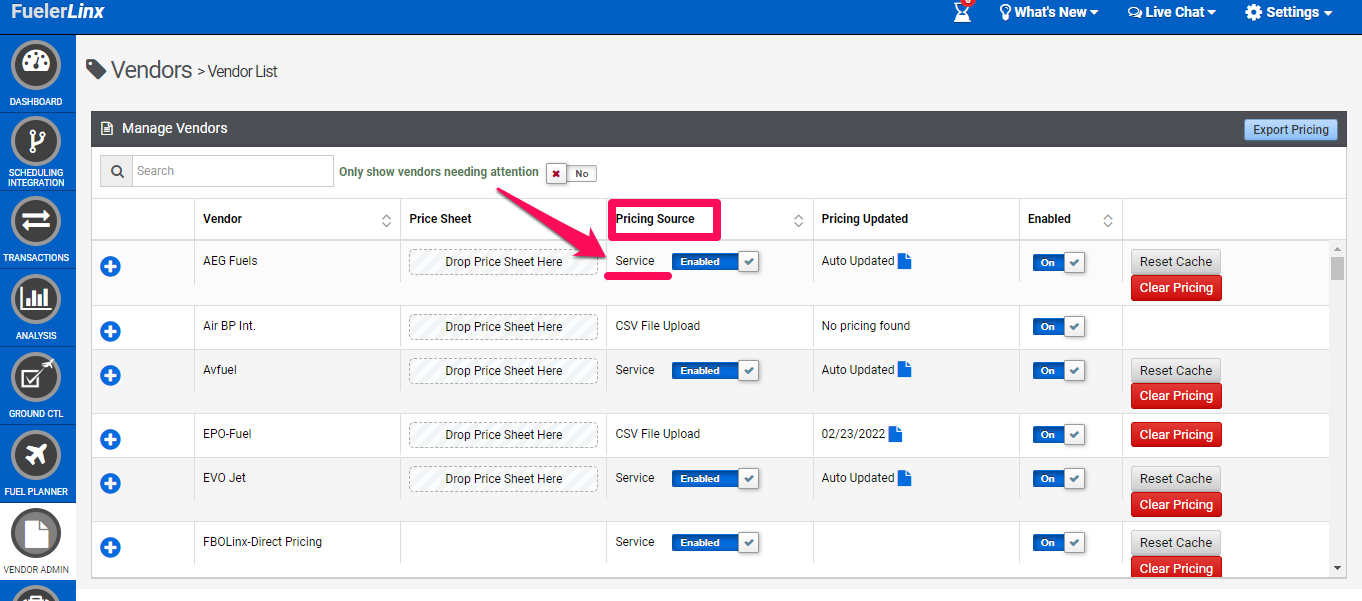This screenshot has width=1362, height=601.
Task: Open the Analysis bar chart icon
Action: click(x=36, y=299)
